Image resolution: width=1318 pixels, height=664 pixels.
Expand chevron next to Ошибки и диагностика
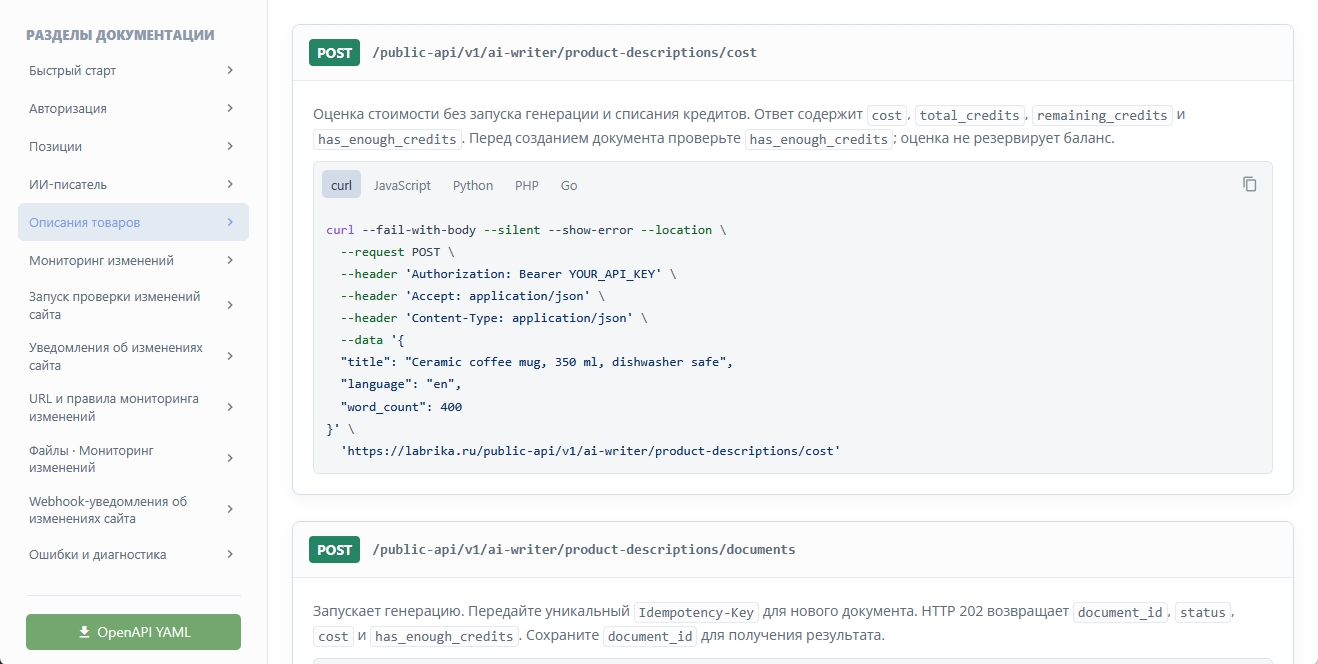tap(230, 554)
